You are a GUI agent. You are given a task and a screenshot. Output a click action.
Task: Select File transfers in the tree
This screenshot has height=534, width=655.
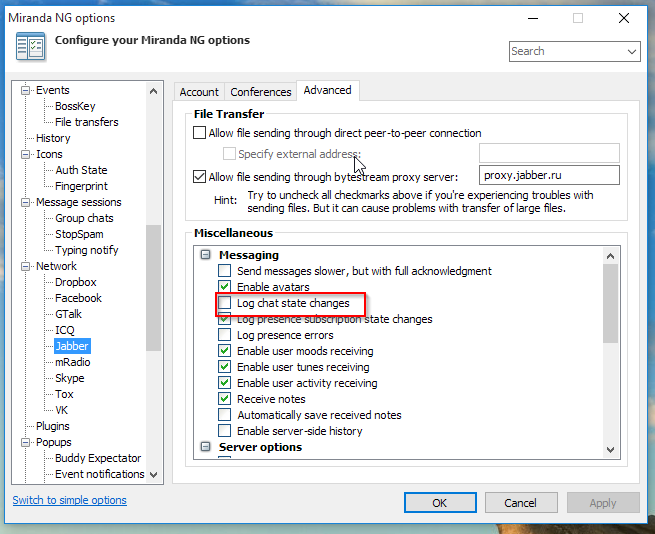(87, 122)
